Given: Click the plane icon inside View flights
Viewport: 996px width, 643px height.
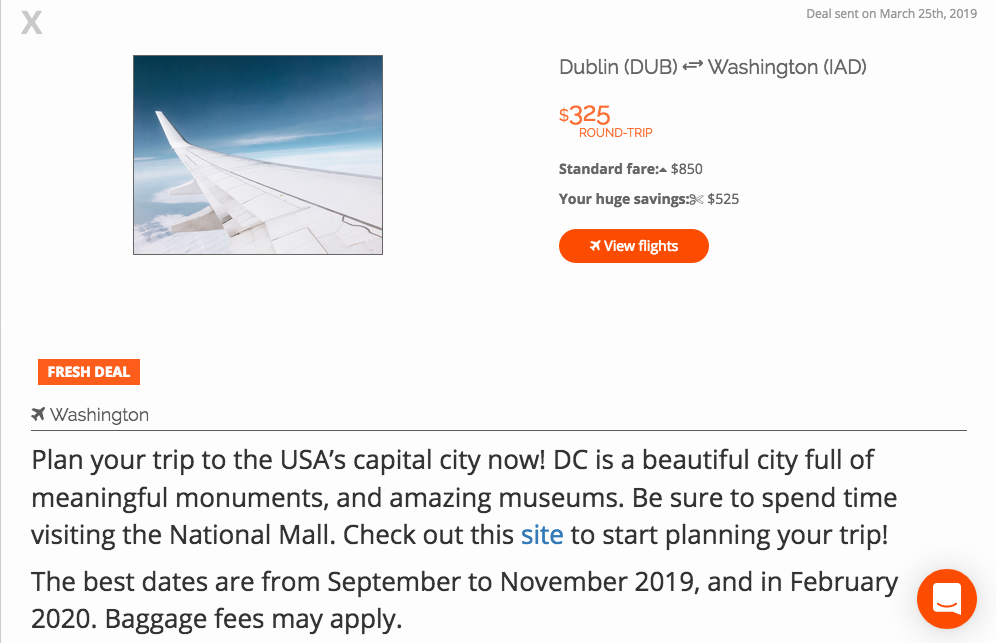Looking at the screenshot, I should coord(595,245).
